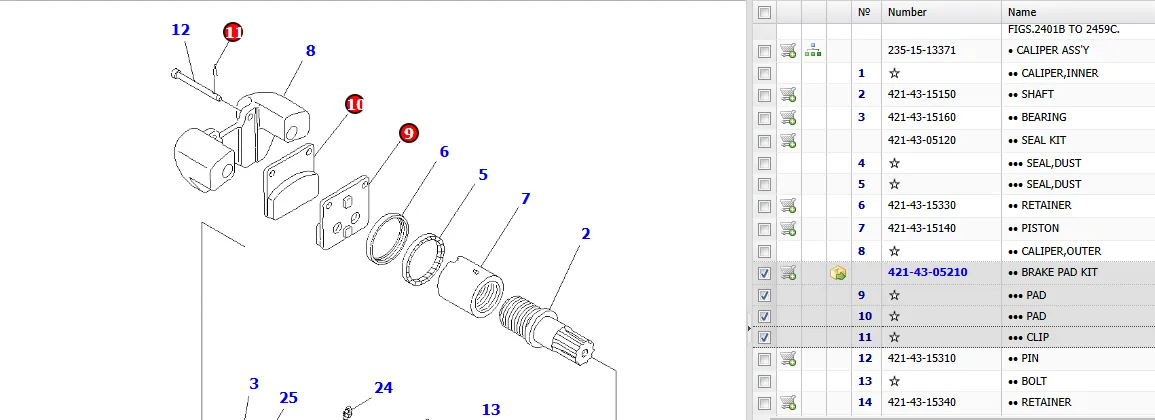Uncheck the BRAKE PAD KIT checkbox
Screen dimensions: 1155x420
[764, 273]
